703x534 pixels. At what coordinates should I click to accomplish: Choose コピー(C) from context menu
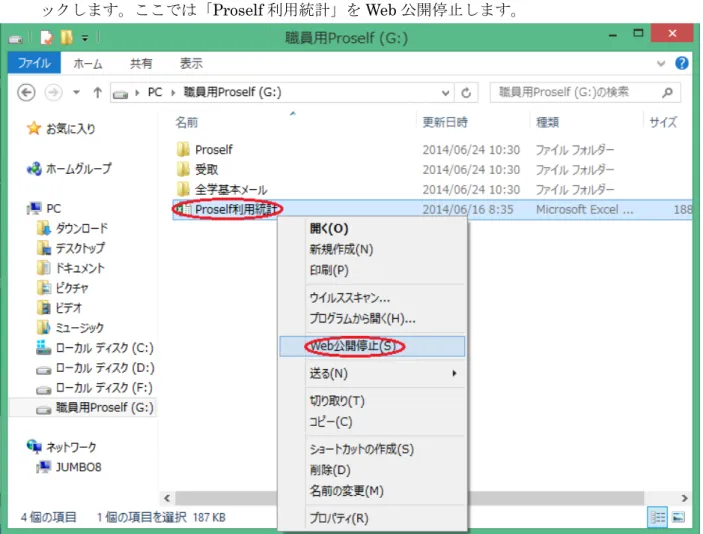click(x=372, y=422)
